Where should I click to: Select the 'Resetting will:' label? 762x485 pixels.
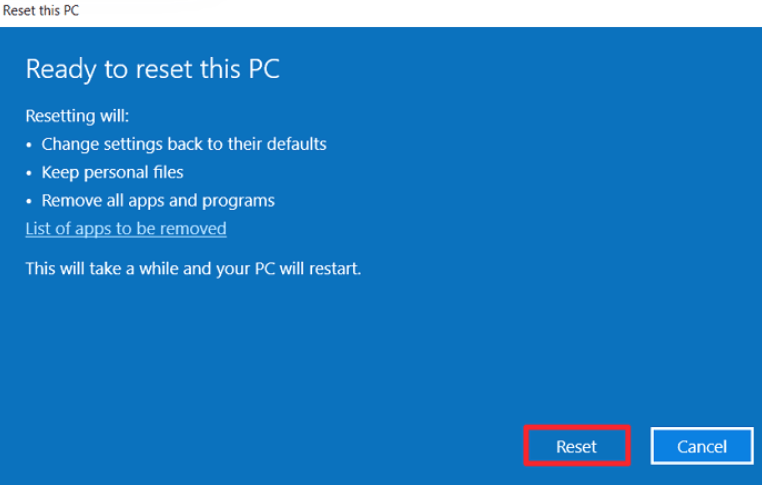pos(77,116)
